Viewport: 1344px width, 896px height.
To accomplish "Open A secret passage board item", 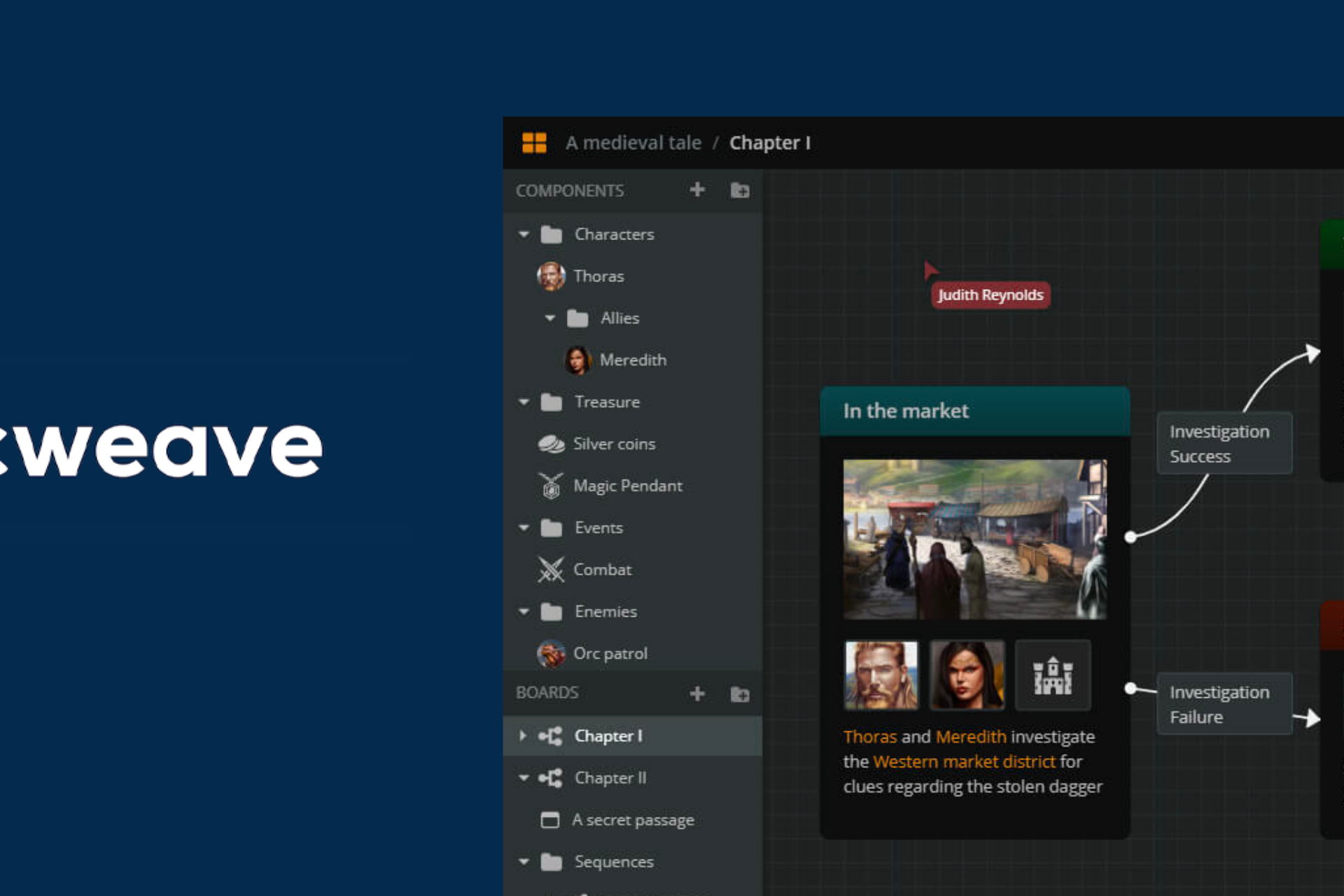I will [632, 820].
